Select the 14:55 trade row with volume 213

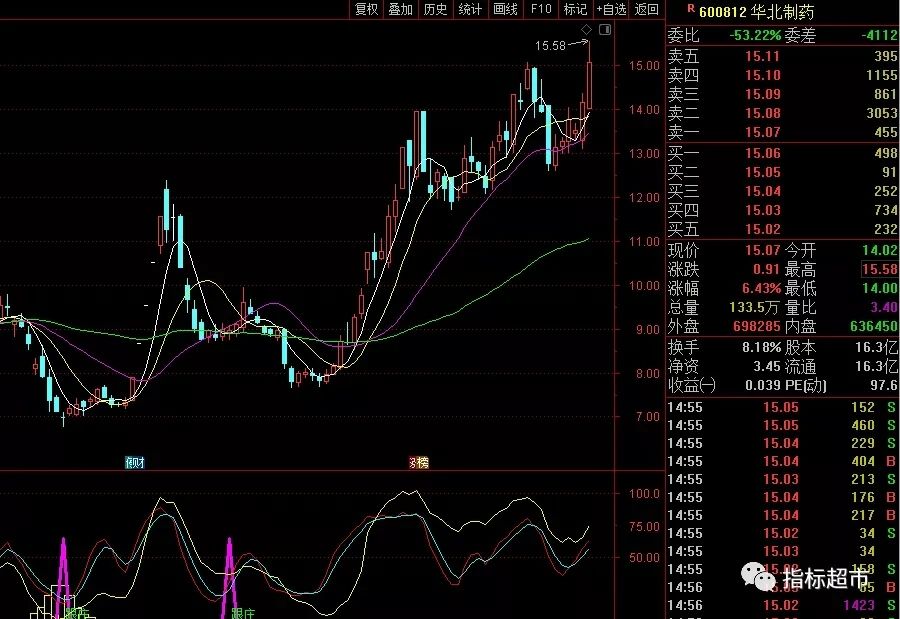point(782,479)
